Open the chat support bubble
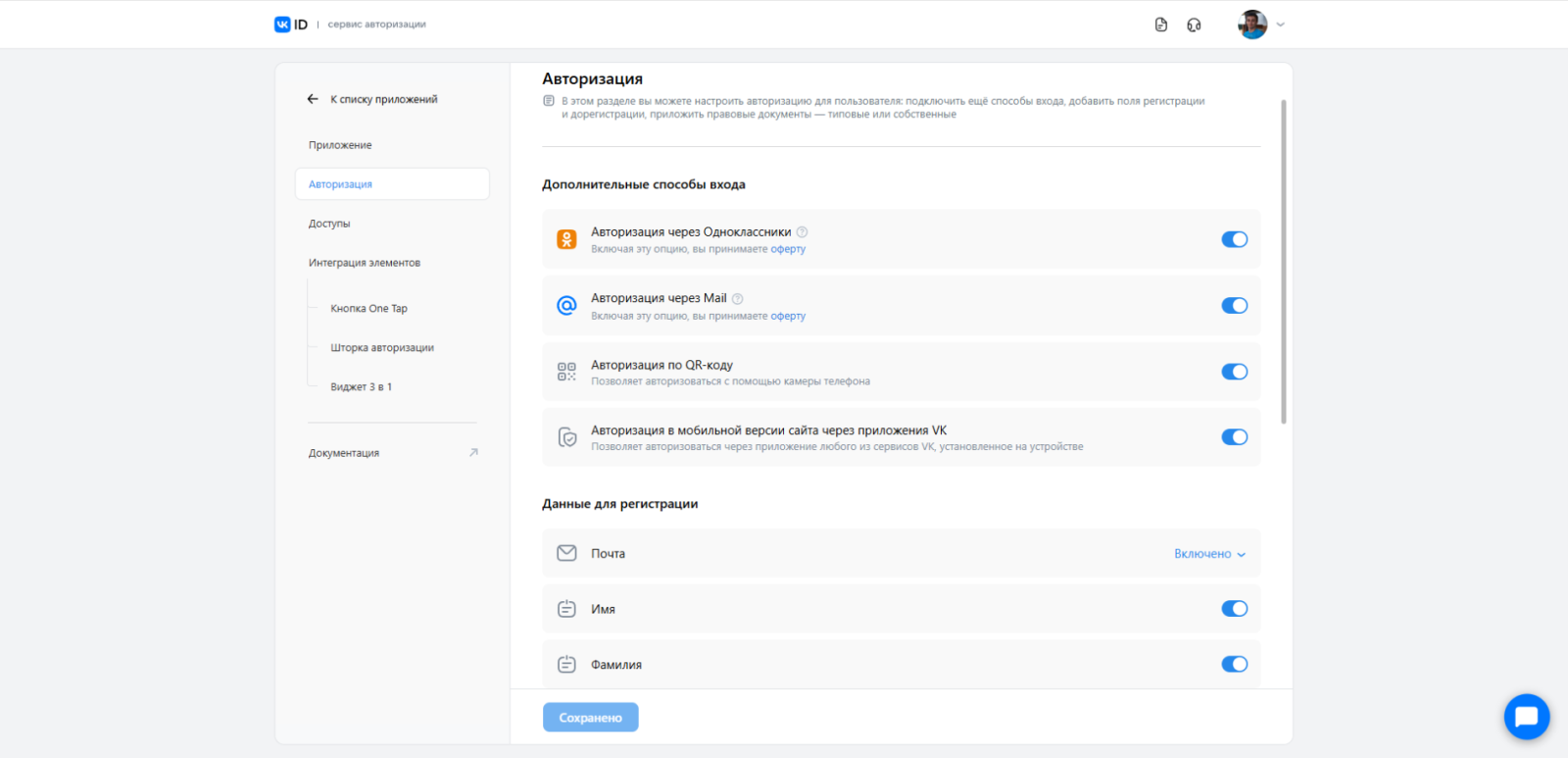 pos(1526,717)
